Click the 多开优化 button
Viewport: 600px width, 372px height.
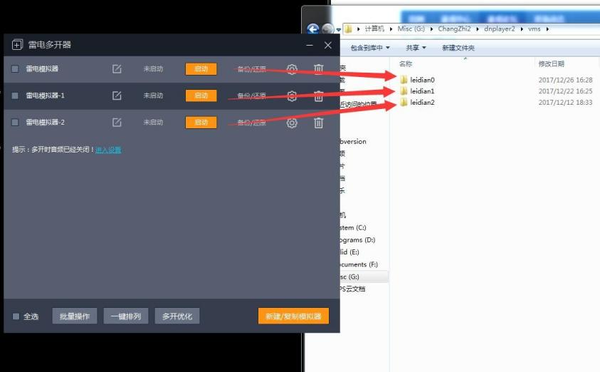[x=177, y=316]
